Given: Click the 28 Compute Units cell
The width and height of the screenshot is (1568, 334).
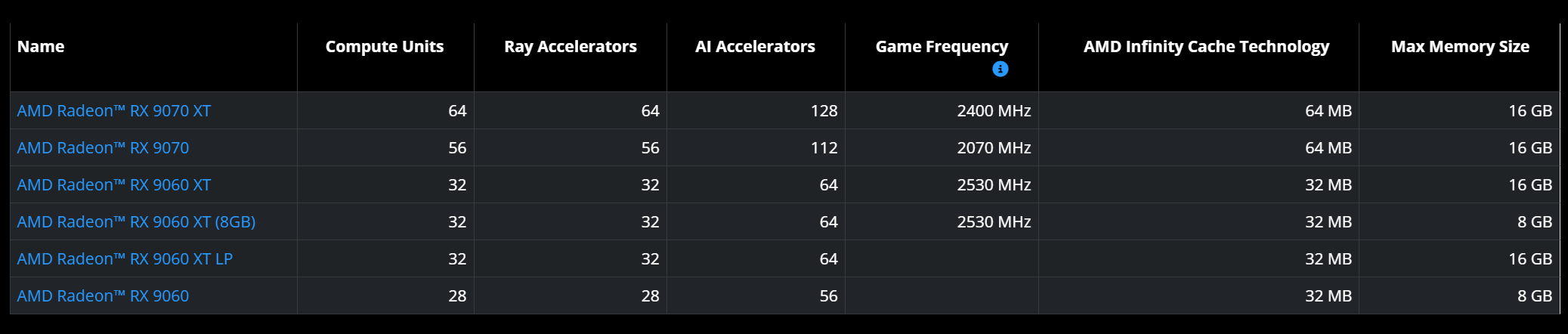Looking at the screenshot, I should click(x=456, y=296).
